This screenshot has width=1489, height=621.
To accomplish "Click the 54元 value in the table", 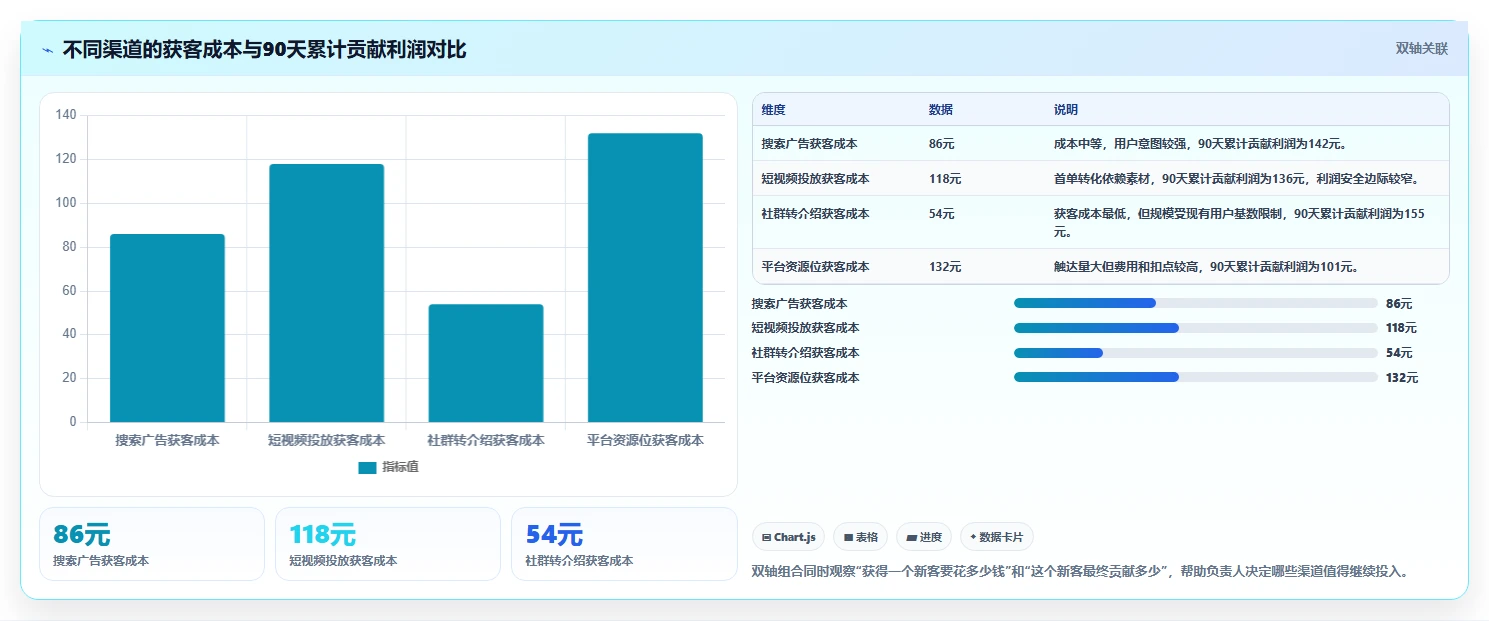I will pyautogui.click(x=942, y=214).
